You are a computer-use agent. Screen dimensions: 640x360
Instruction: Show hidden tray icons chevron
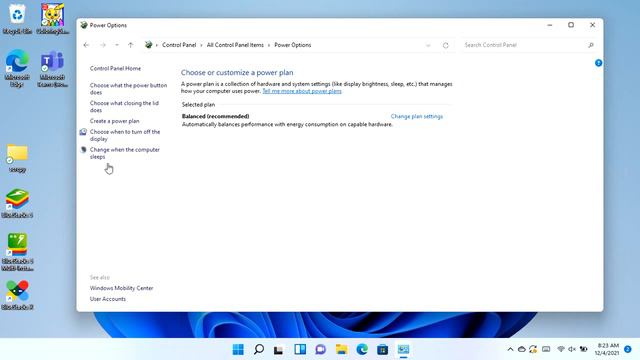point(510,349)
